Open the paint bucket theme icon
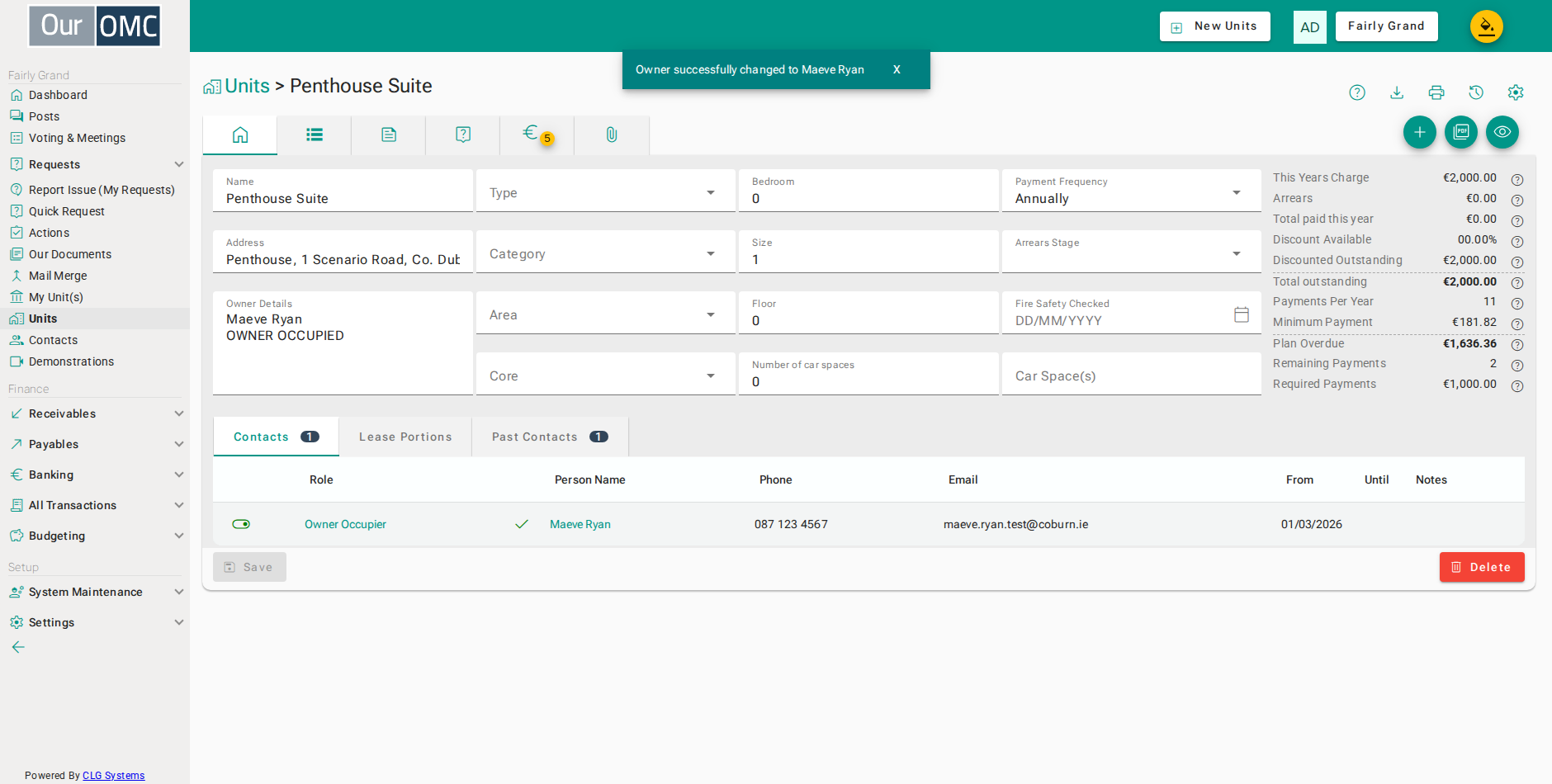 click(x=1487, y=26)
